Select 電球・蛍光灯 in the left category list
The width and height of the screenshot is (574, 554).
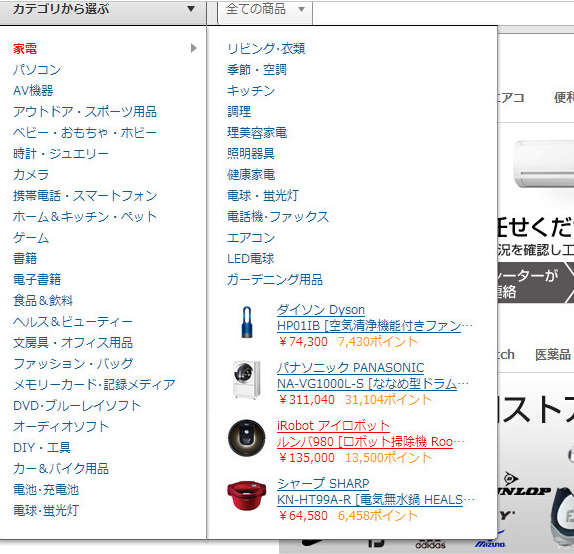click(46, 510)
